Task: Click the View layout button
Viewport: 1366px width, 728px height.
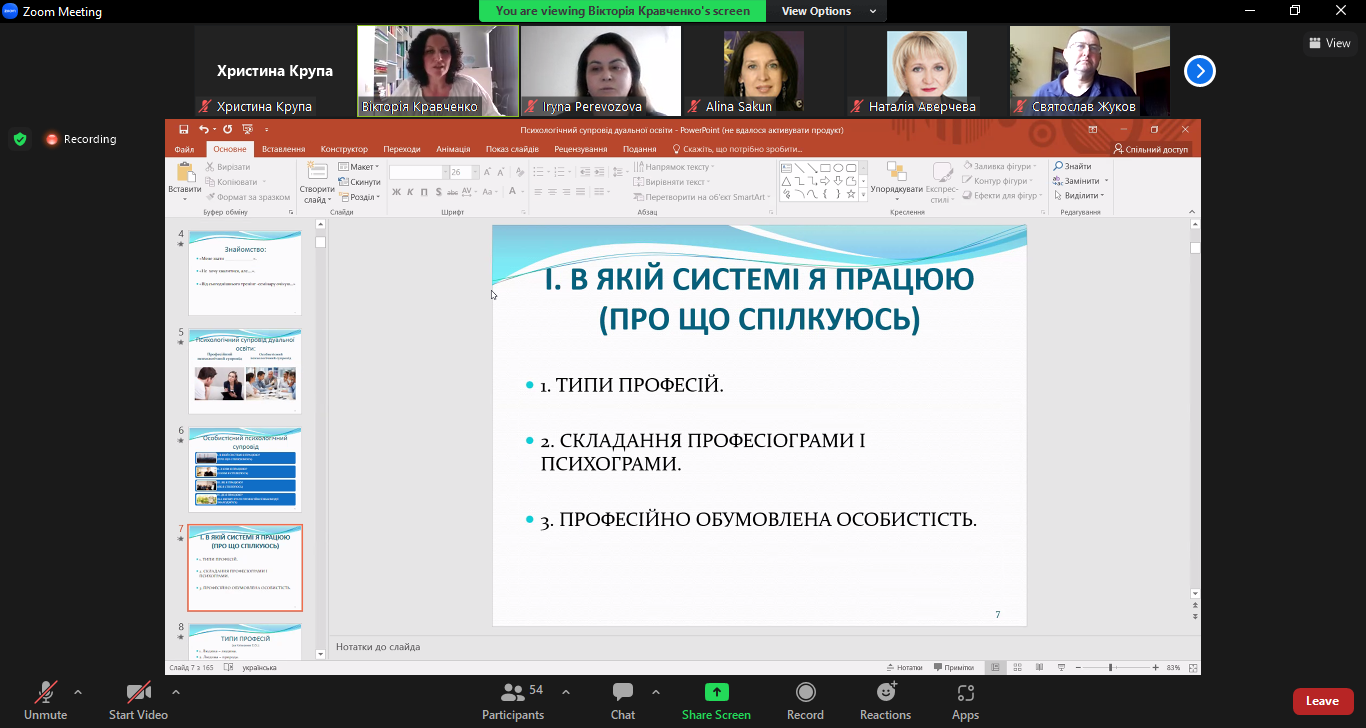Action: [x=1329, y=43]
